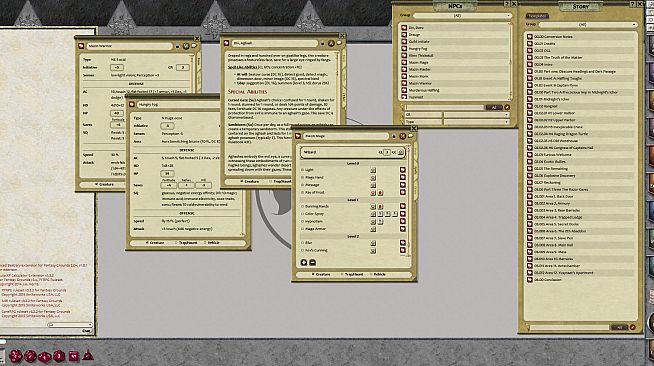Open the OGL story entry link icon
This screenshot has width=654, height=366.
pyautogui.click(x=530, y=50)
